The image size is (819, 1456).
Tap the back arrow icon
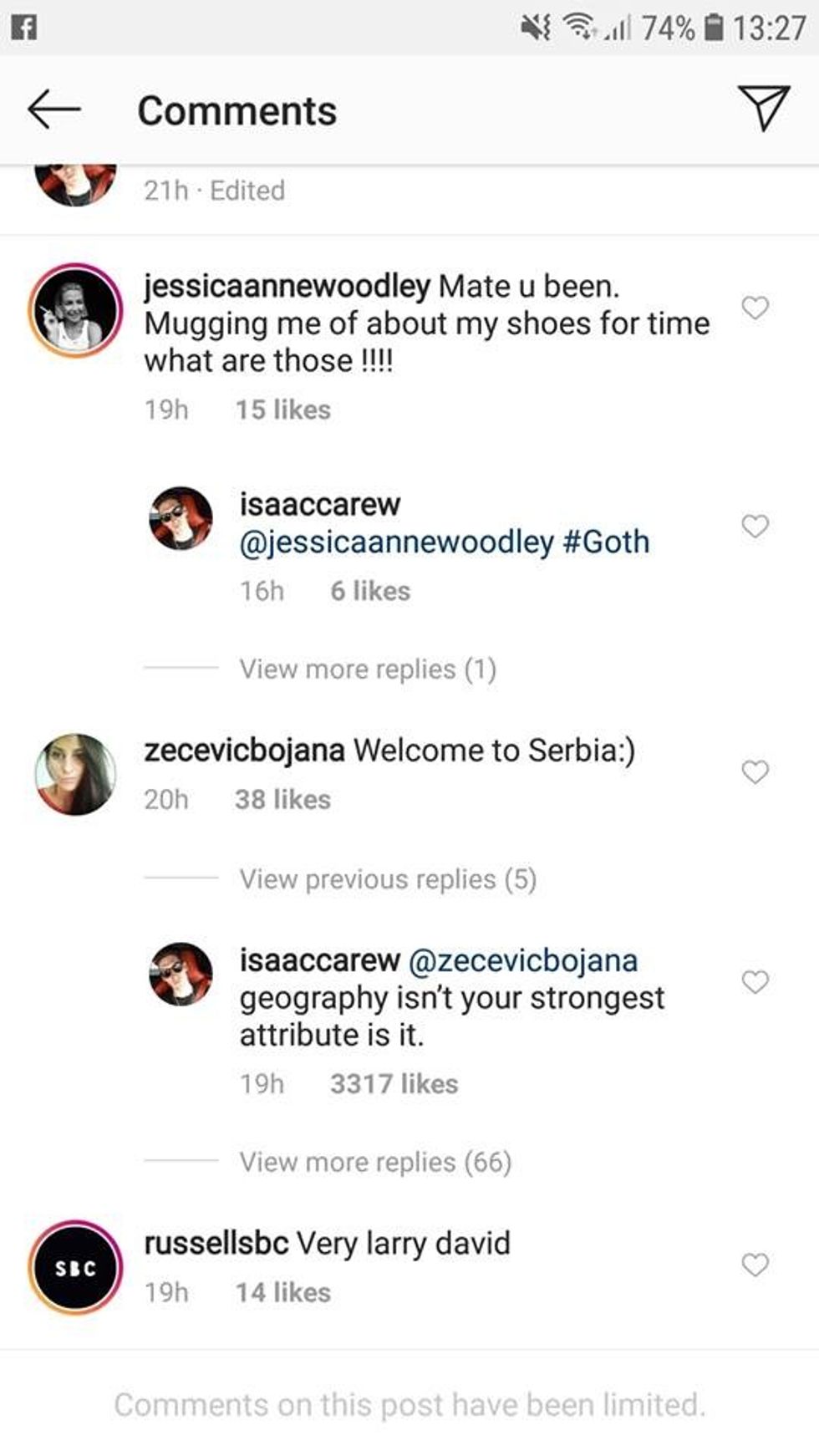click(x=53, y=109)
